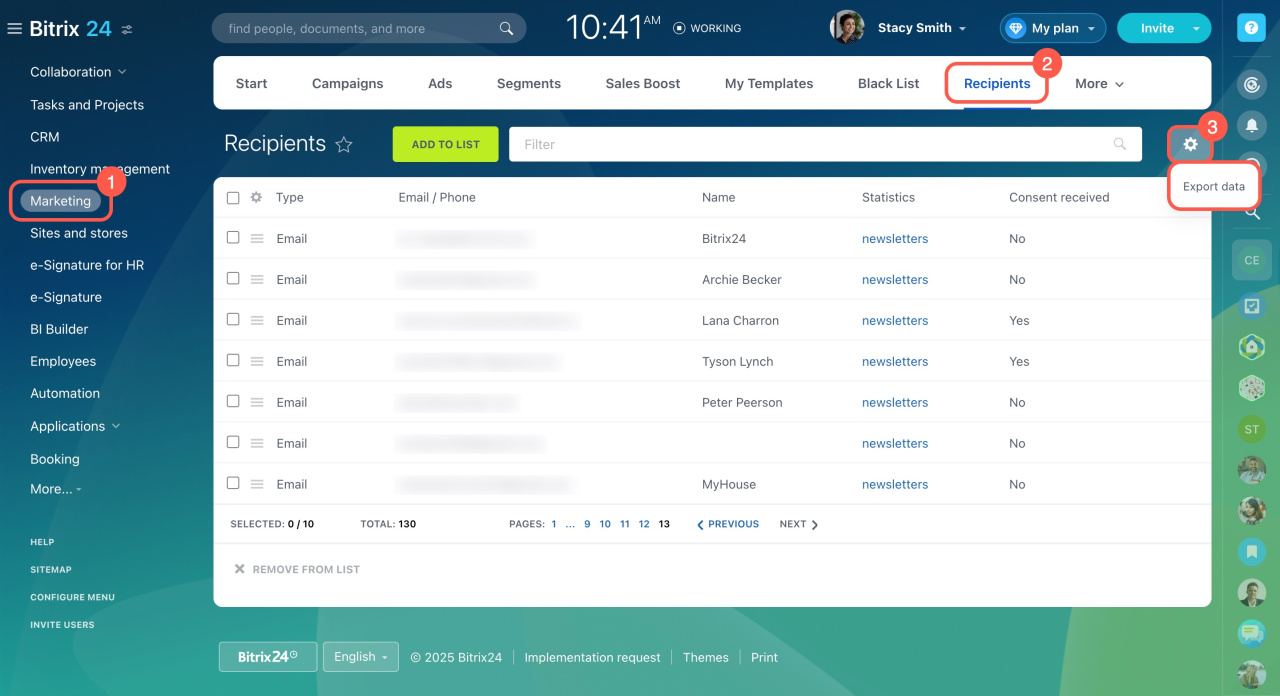Screen dimensions: 1280x696
Task: Expand the Collaboration section chevron
Action: click(x=122, y=72)
